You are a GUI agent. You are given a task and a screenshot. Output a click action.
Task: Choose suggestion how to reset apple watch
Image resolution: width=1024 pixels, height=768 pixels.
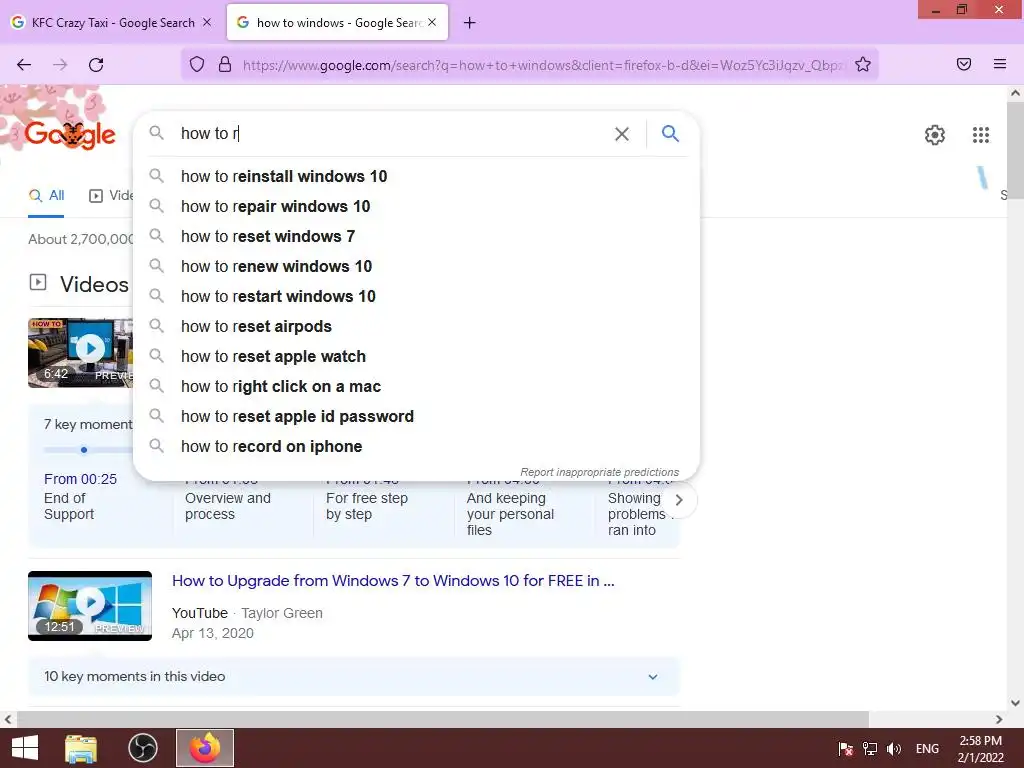tap(416, 357)
